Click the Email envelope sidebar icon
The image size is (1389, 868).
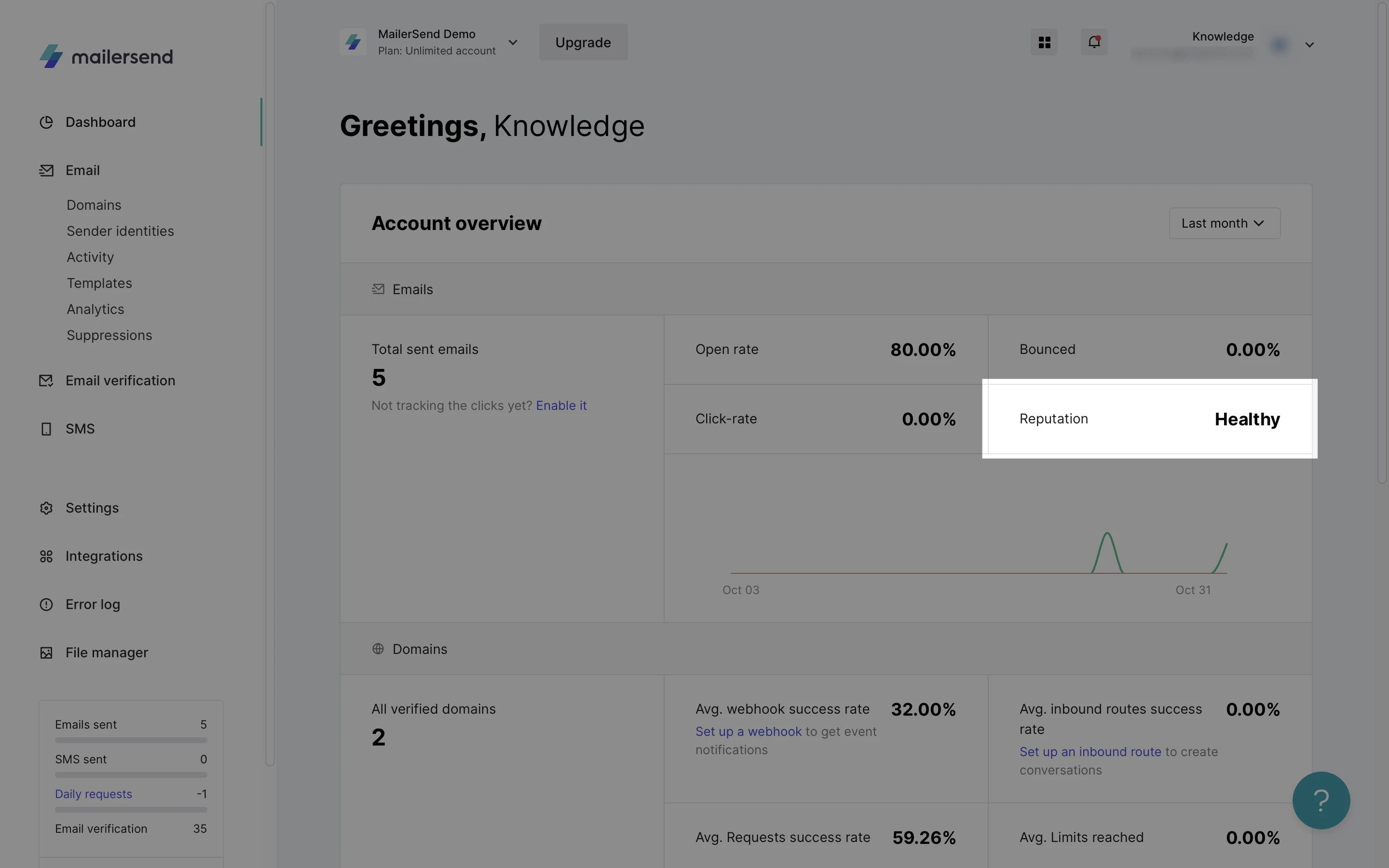tap(46, 171)
